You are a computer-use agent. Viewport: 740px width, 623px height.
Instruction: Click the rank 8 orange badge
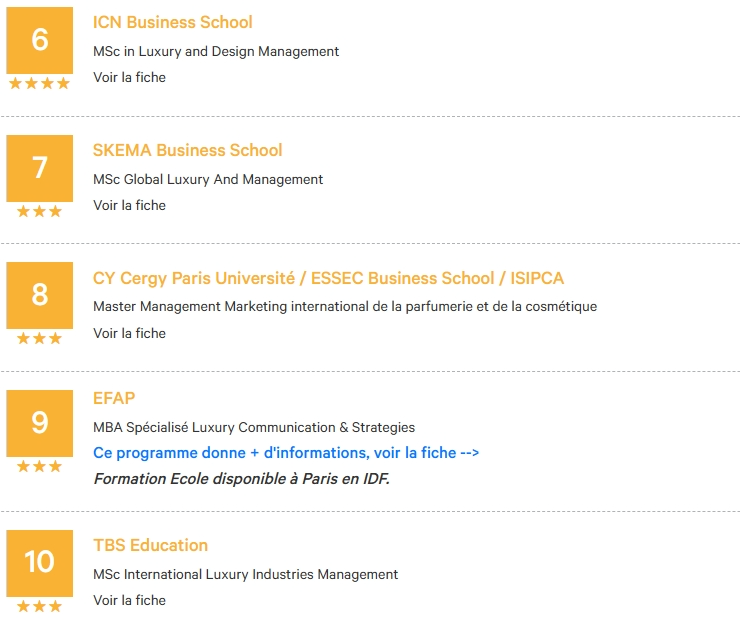[40, 295]
